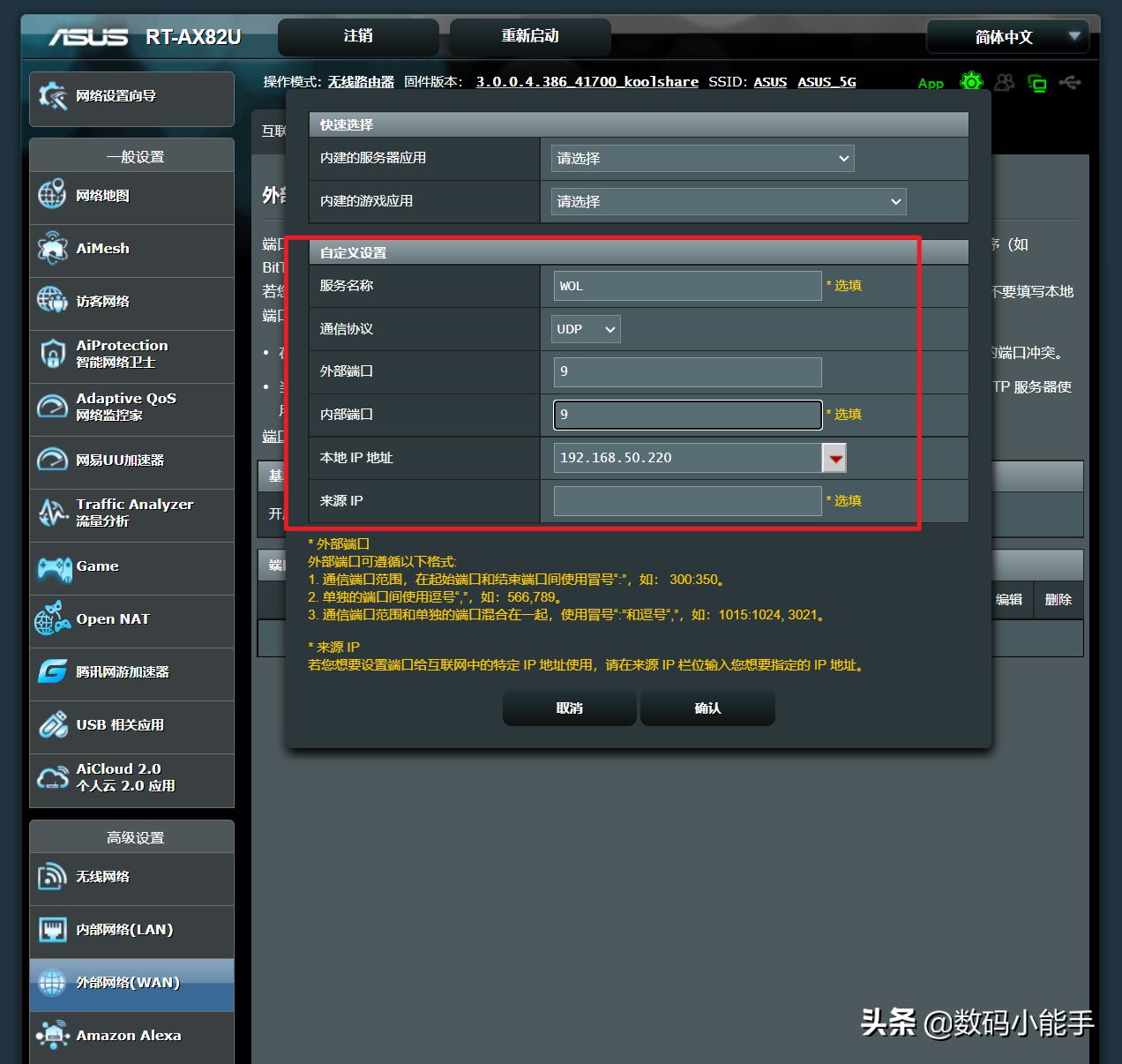Click the green gear status icon
Screen dimensions: 1122x1064
coord(971,82)
